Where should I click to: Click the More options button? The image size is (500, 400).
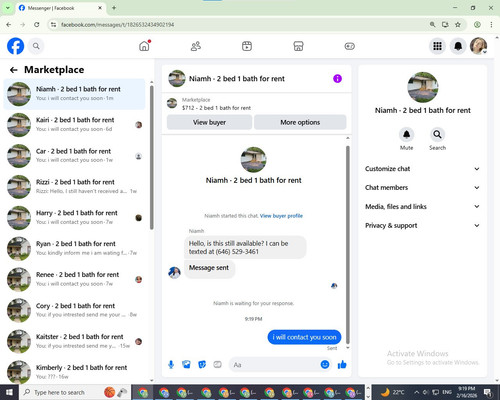[x=300, y=122]
